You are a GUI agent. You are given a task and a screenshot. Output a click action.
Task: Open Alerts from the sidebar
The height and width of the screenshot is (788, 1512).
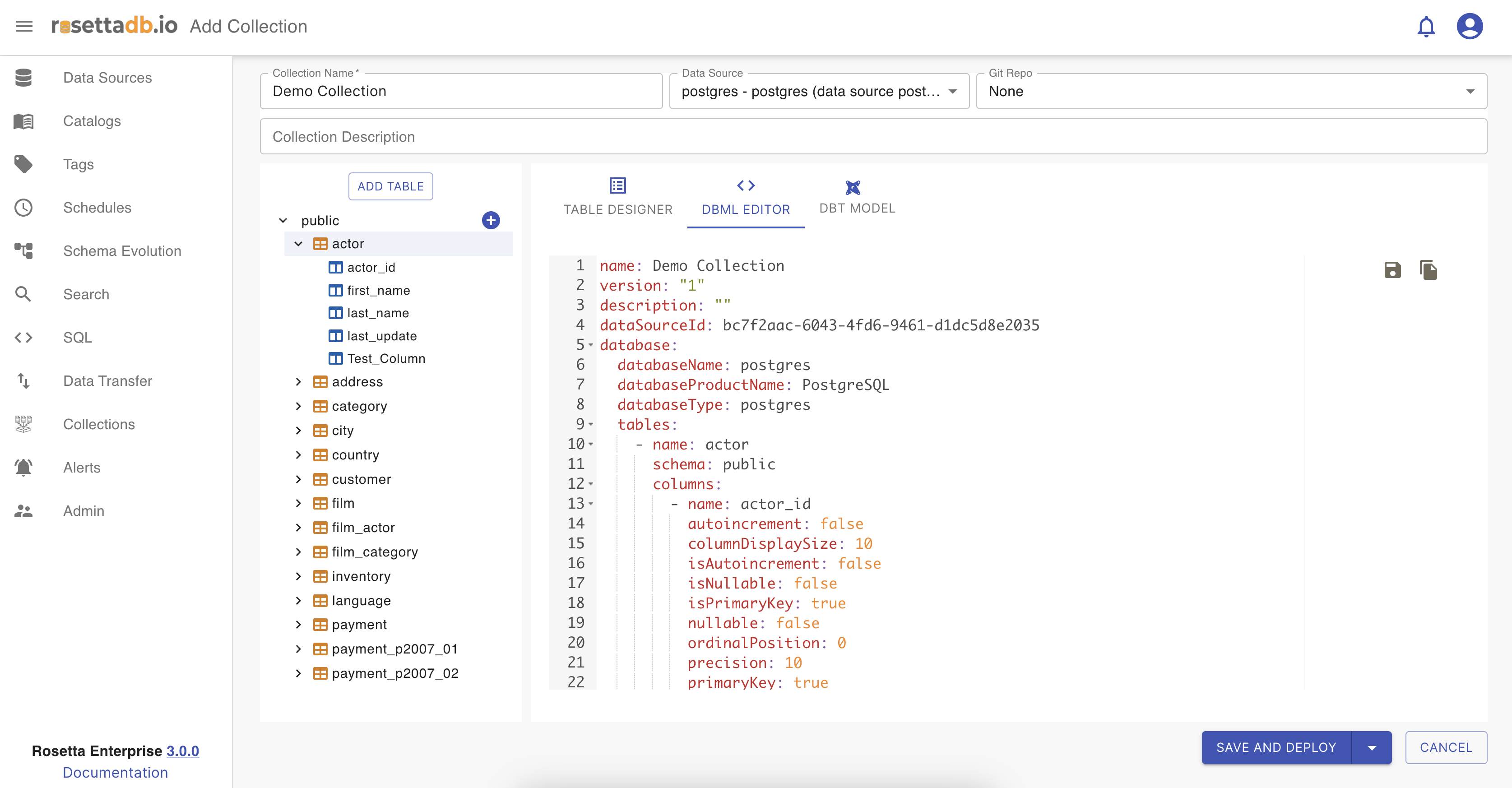point(82,468)
